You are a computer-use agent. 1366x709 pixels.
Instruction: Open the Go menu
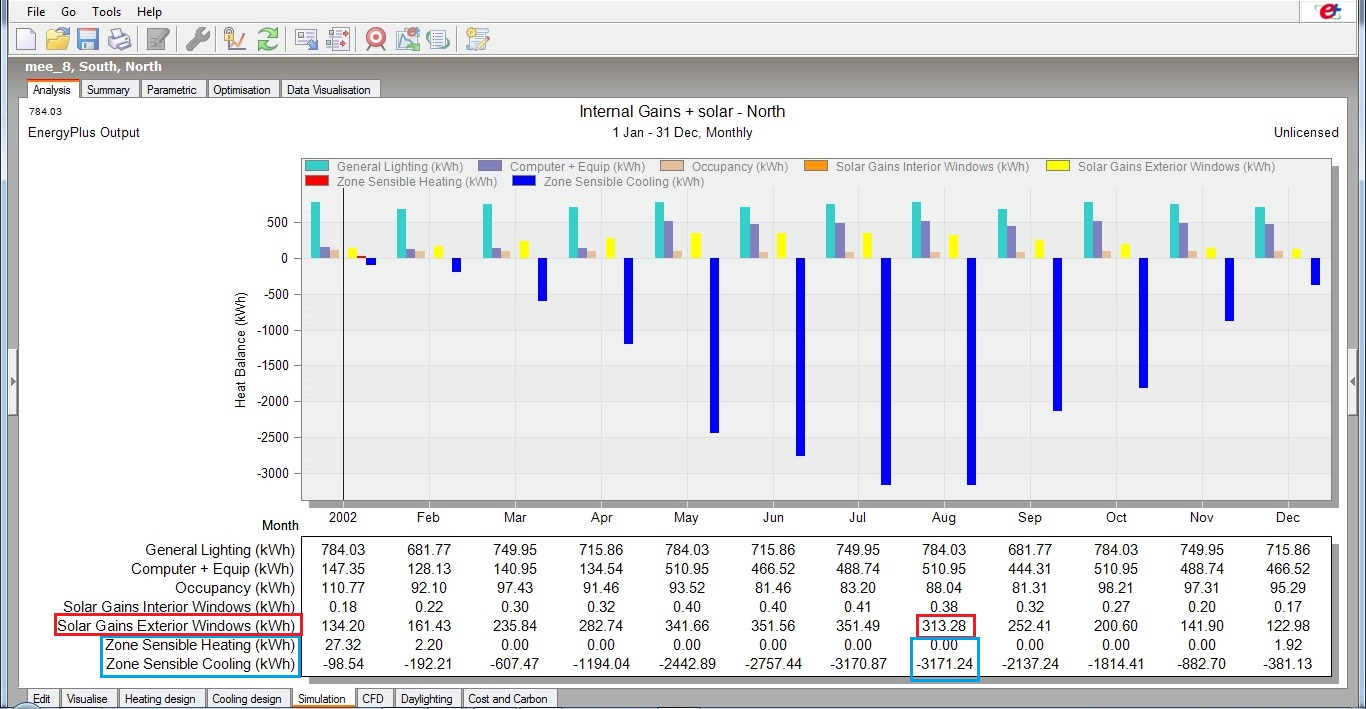pyautogui.click(x=68, y=12)
